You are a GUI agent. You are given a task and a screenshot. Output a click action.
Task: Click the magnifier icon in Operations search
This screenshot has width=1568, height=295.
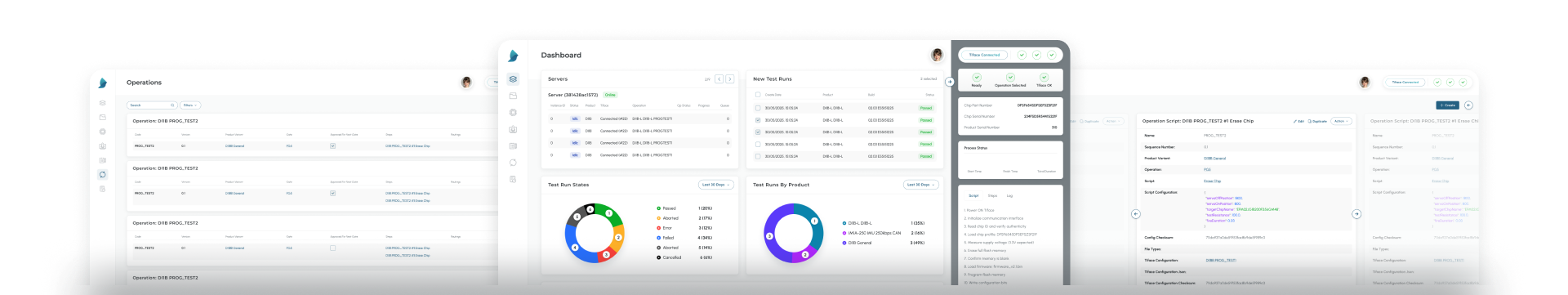pyautogui.click(x=172, y=105)
